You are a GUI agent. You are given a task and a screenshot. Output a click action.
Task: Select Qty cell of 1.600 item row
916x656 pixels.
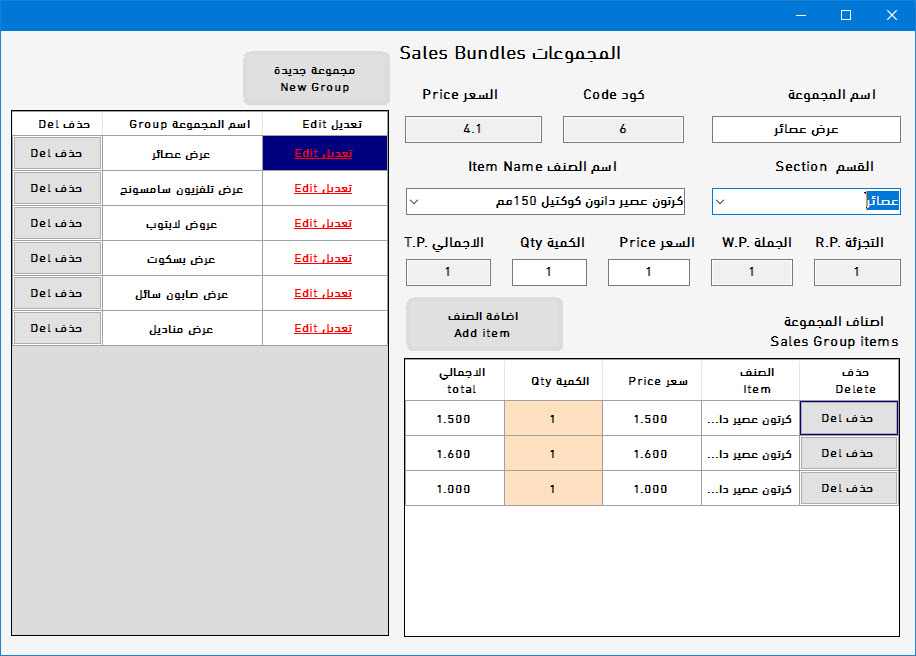point(553,453)
